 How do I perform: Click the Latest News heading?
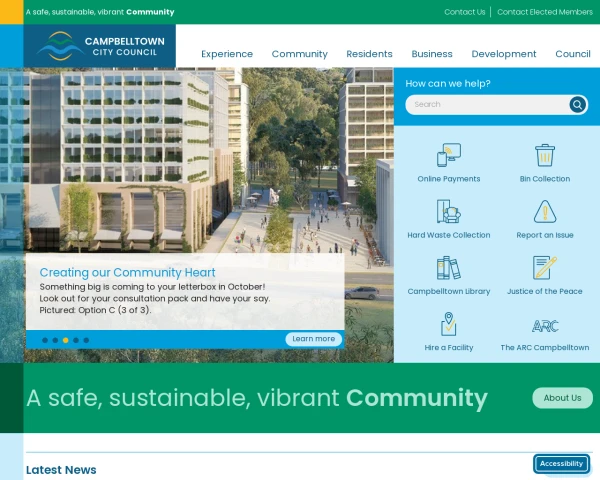[x=61, y=470]
